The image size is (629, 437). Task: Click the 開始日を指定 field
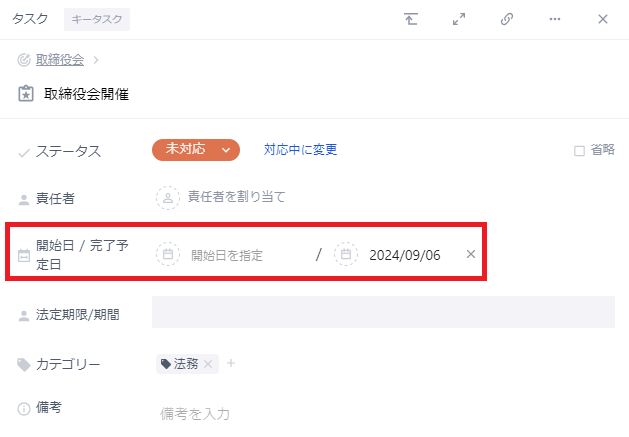pyautogui.click(x=227, y=255)
